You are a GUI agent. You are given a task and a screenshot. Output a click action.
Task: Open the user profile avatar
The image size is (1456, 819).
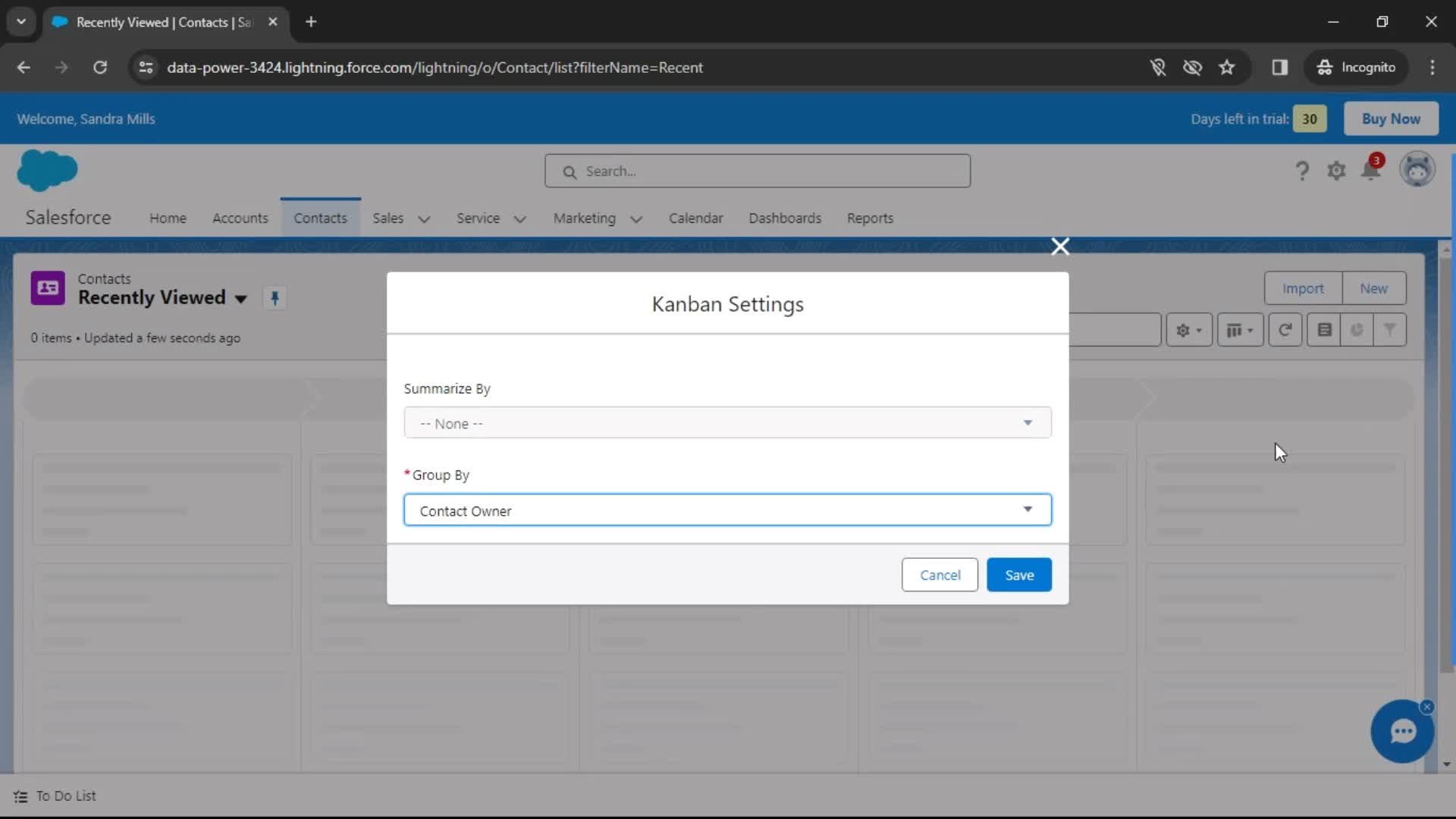[1417, 169]
